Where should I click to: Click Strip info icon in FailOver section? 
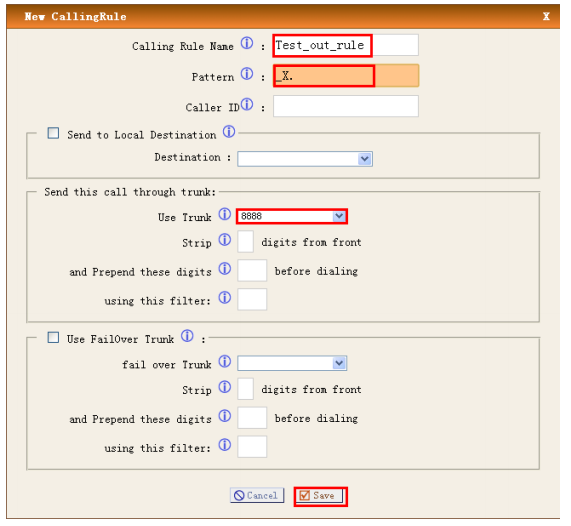225,387
